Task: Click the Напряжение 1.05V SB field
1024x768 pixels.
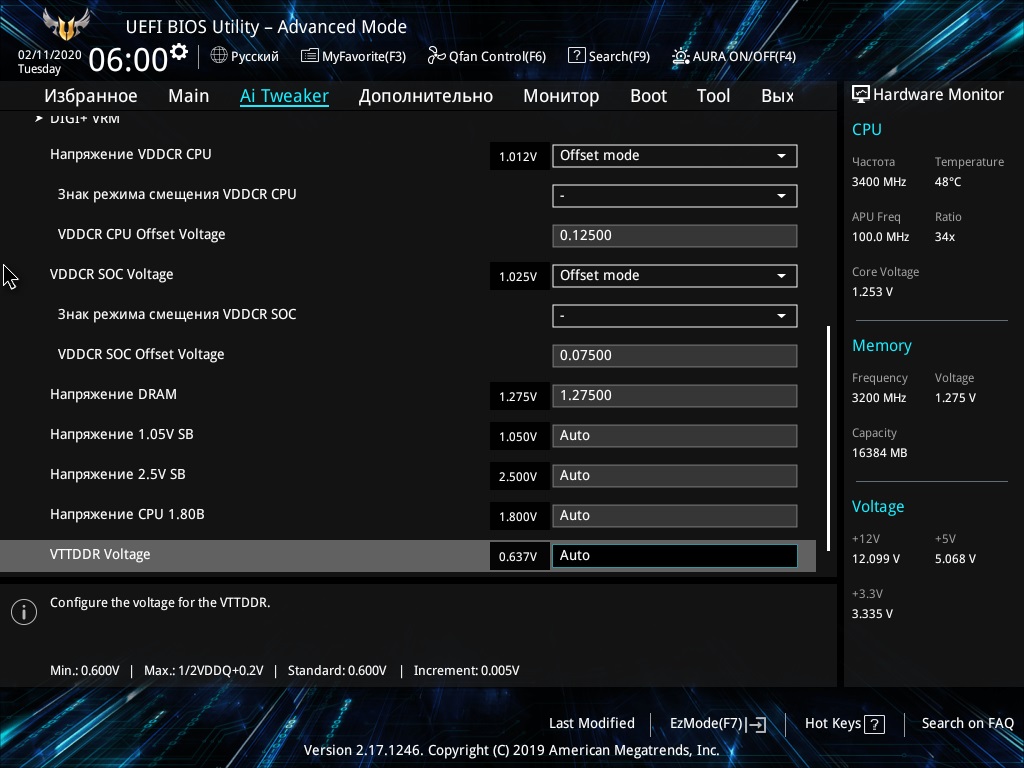Action: pyautogui.click(x=675, y=436)
